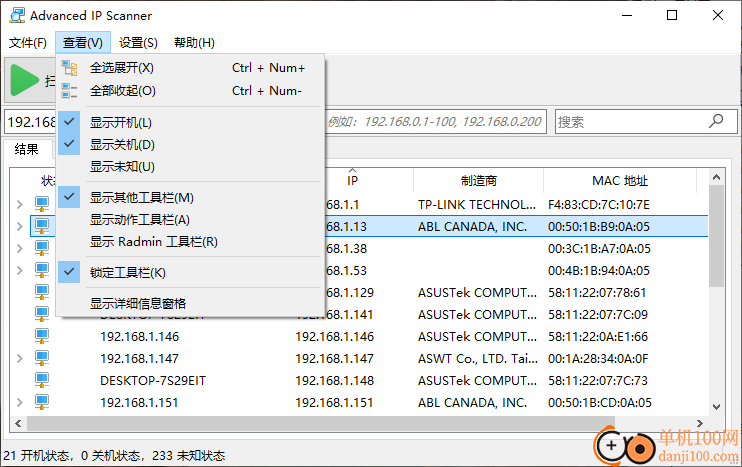Open the 设置(S) menu
Screen dimensions: 742x467
point(138,43)
